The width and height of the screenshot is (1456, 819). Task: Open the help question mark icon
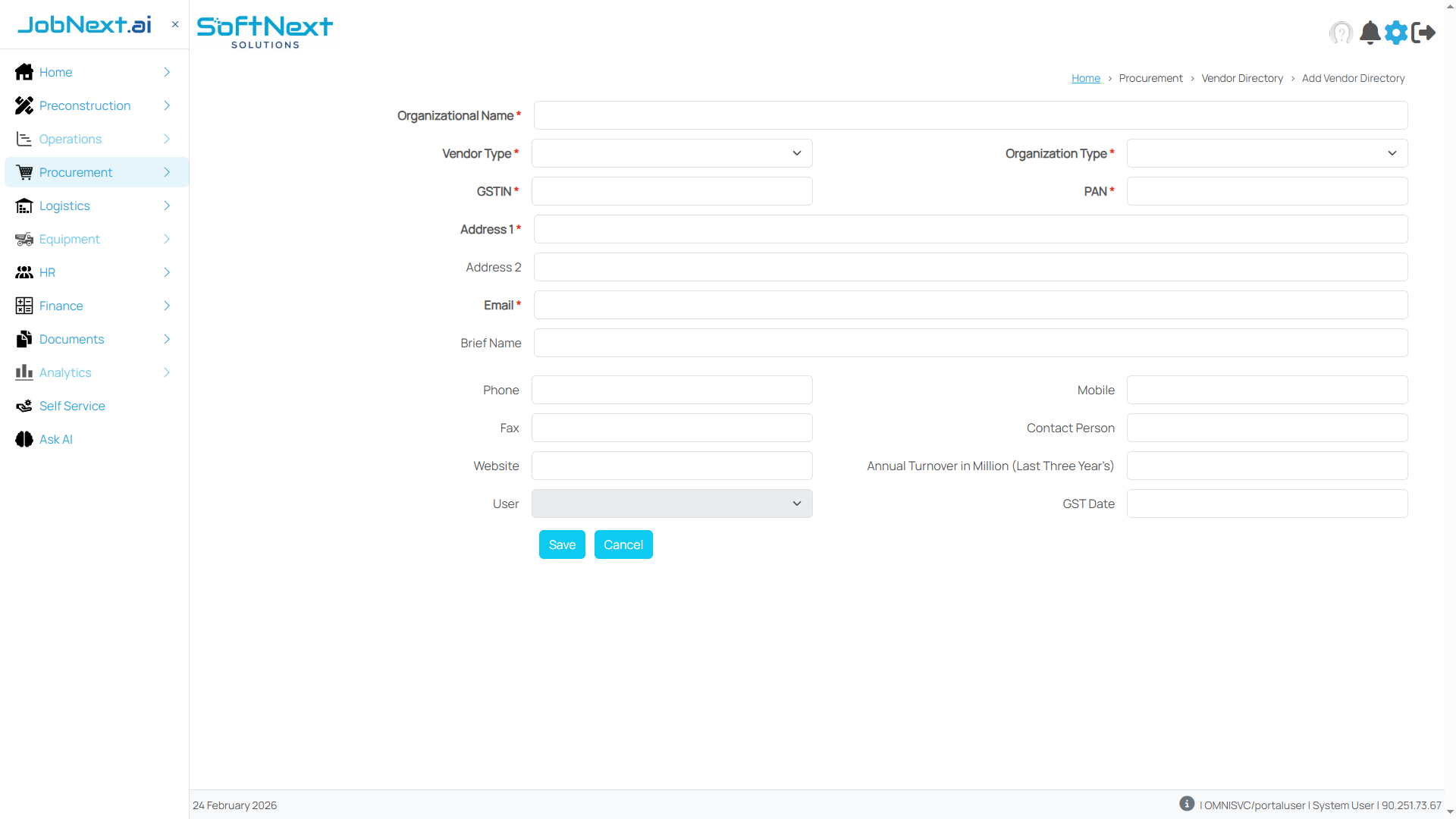tap(1341, 33)
